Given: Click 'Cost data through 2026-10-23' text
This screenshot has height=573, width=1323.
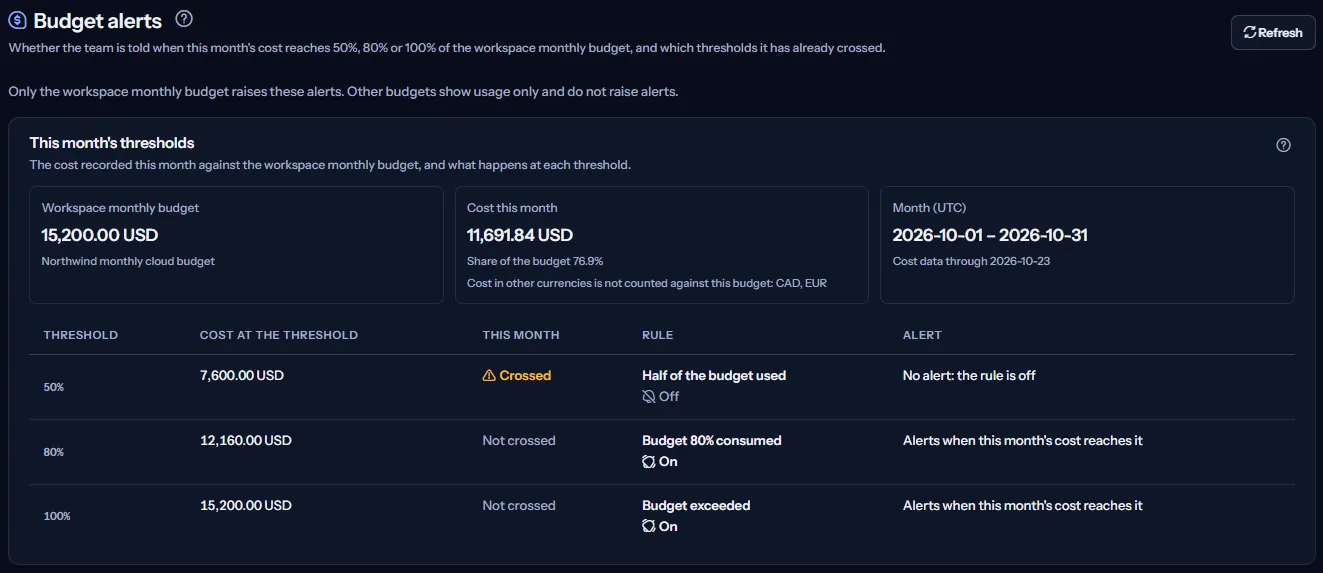Looking at the screenshot, I should [x=971, y=261].
